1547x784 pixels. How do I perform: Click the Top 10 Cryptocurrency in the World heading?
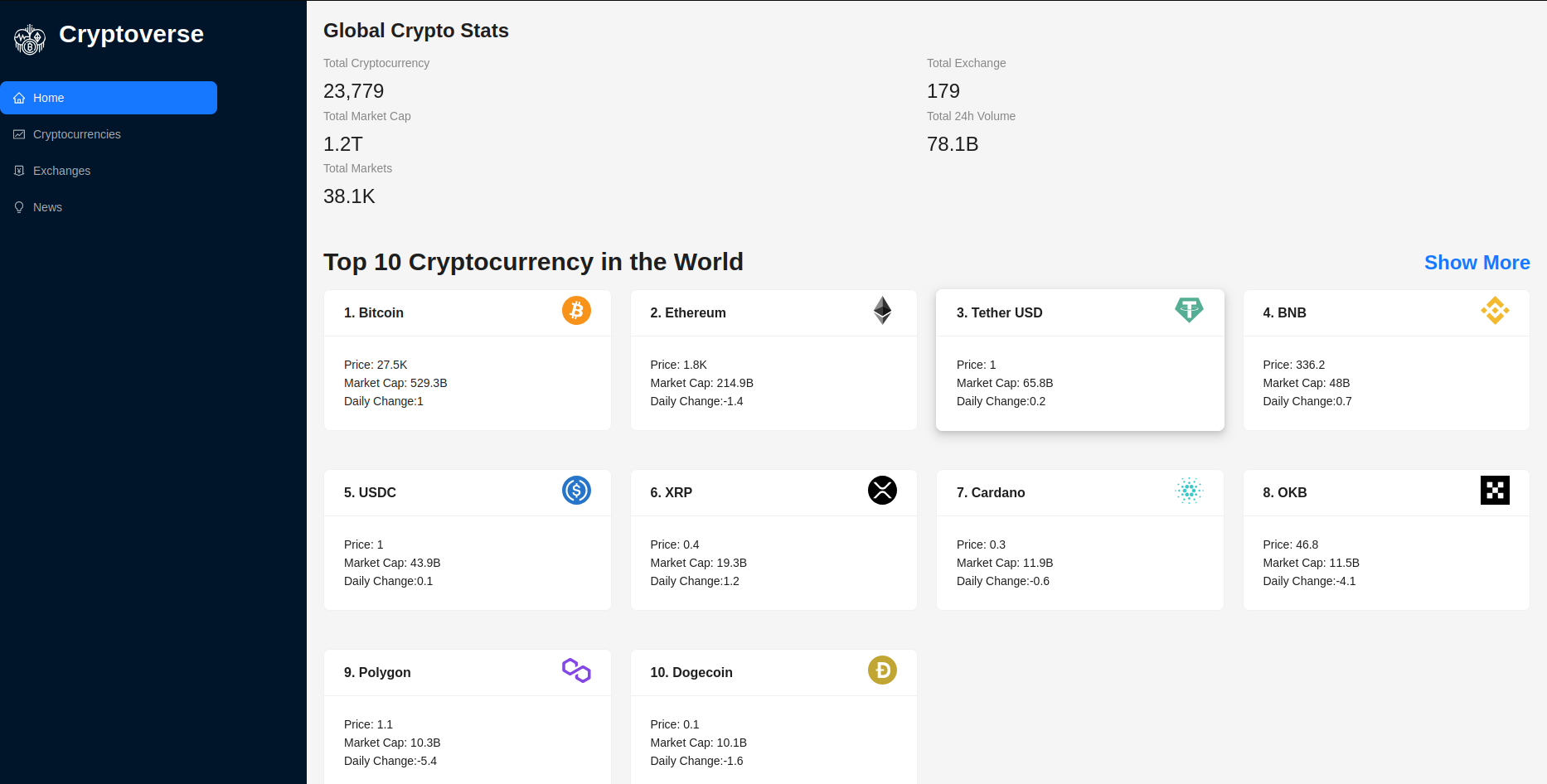(x=533, y=262)
